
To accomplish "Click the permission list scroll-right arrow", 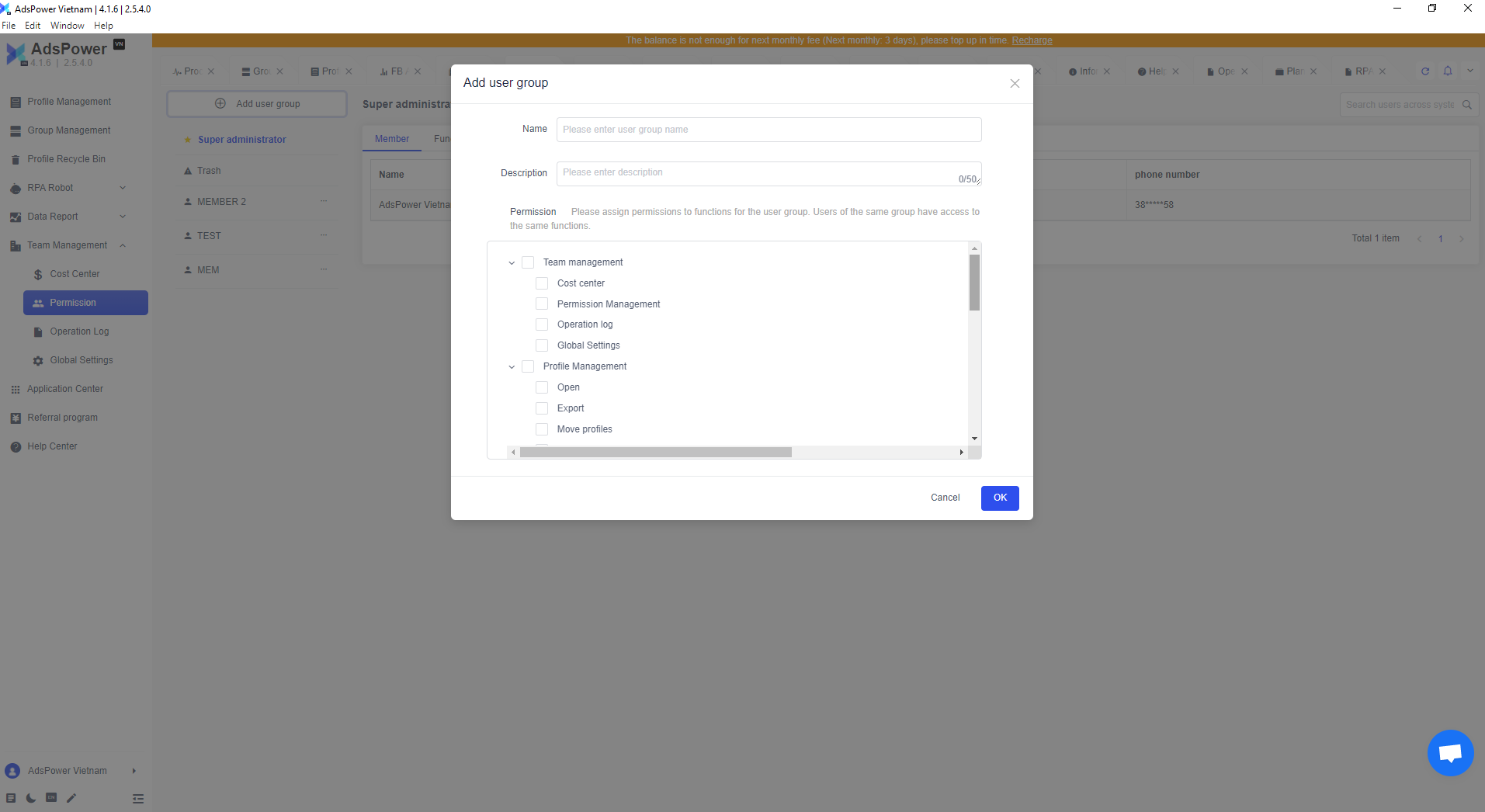I will click(x=961, y=452).
